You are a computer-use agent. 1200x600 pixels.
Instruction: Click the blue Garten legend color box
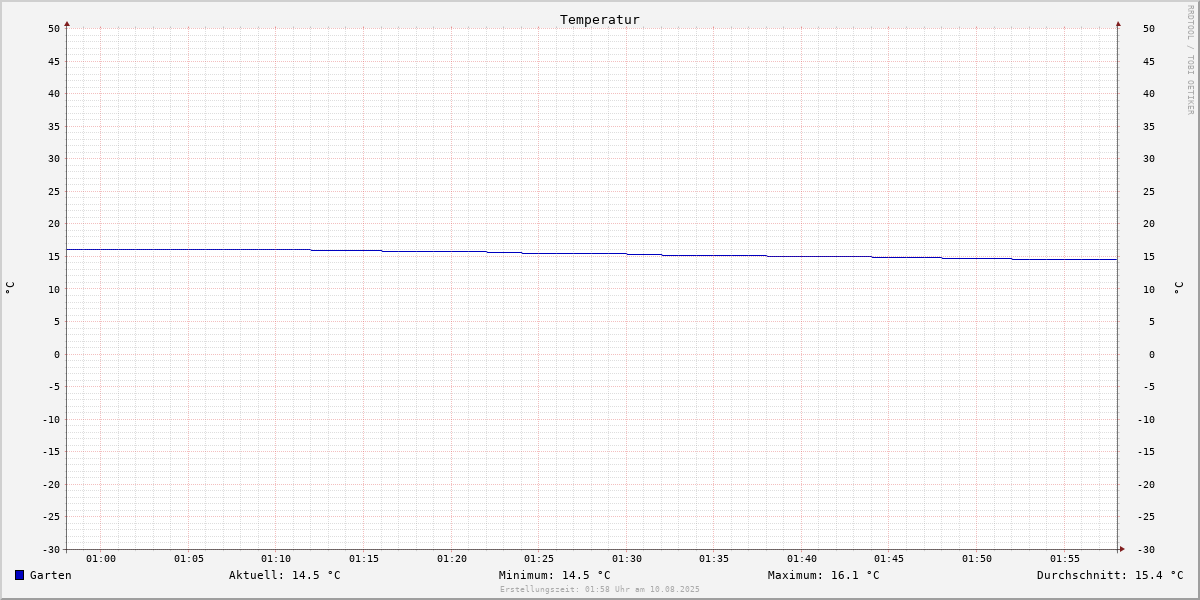click(x=19, y=575)
